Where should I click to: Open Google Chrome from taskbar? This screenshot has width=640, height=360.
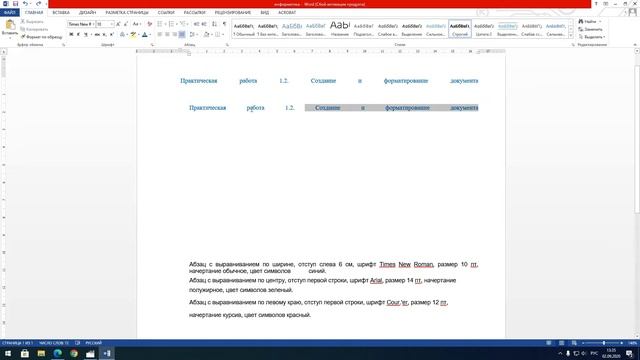[74, 353]
